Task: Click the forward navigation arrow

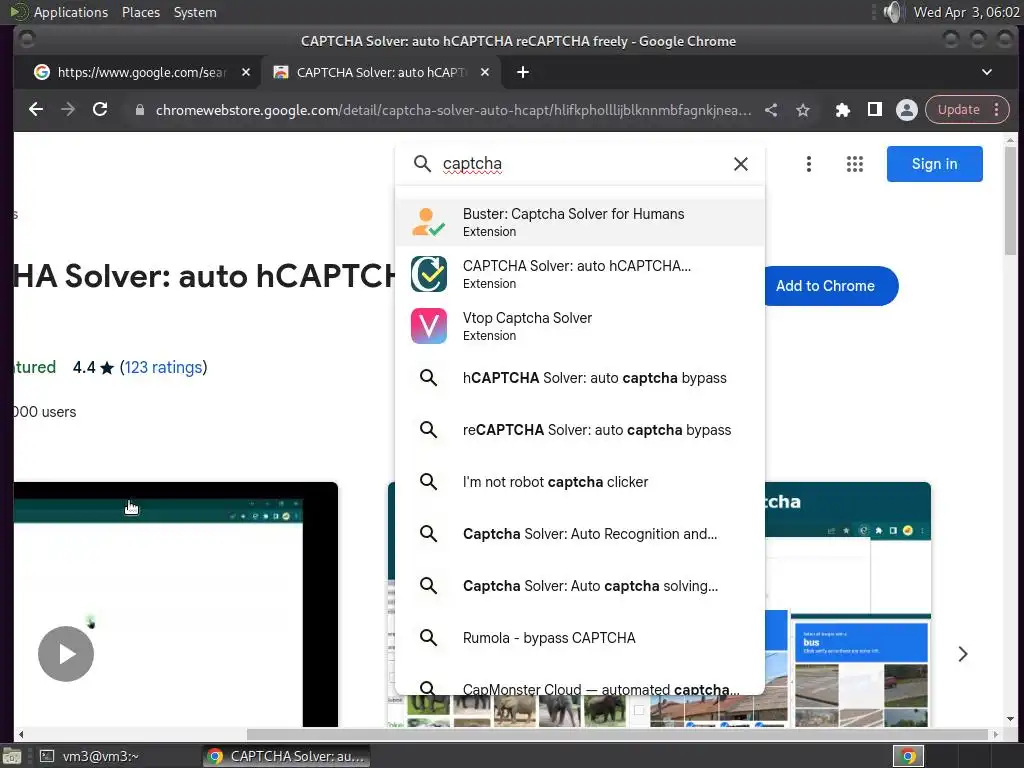Action: pos(68,110)
